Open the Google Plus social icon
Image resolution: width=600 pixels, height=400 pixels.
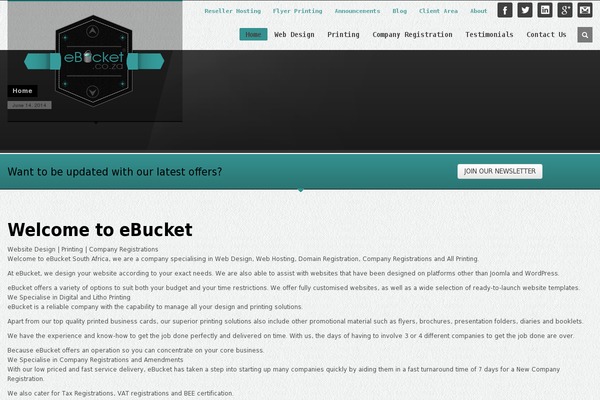[564, 10]
